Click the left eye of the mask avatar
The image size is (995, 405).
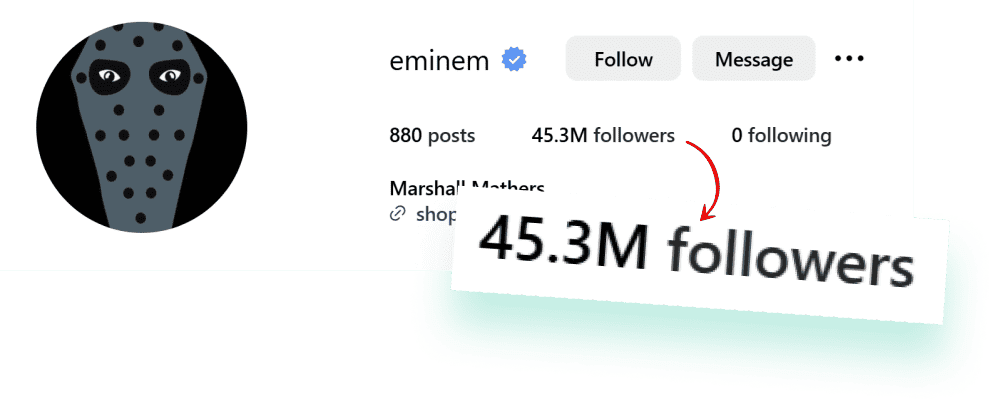[110, 77]
